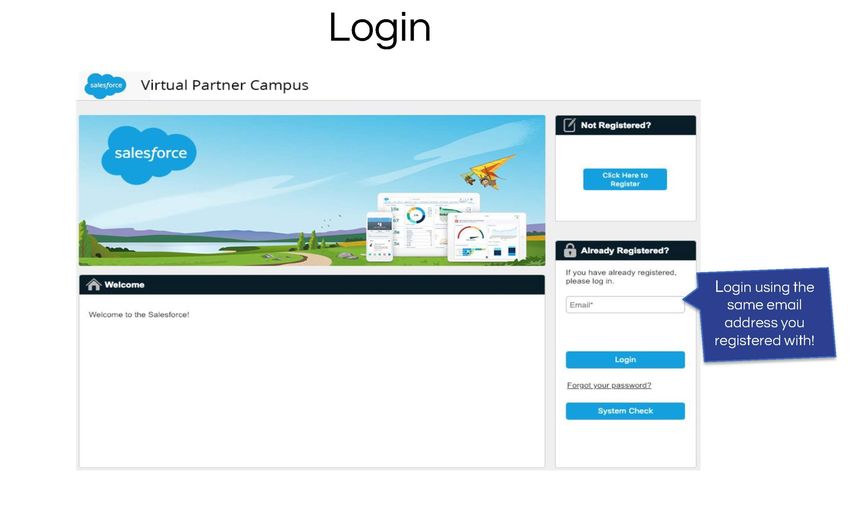Screen dimensions: 850x509
Task: Run the System Check button
Action: 625,411
